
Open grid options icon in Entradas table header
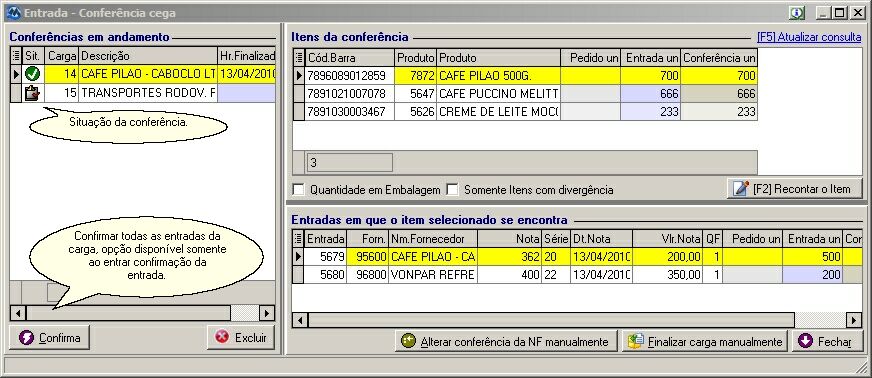point(298,239)
